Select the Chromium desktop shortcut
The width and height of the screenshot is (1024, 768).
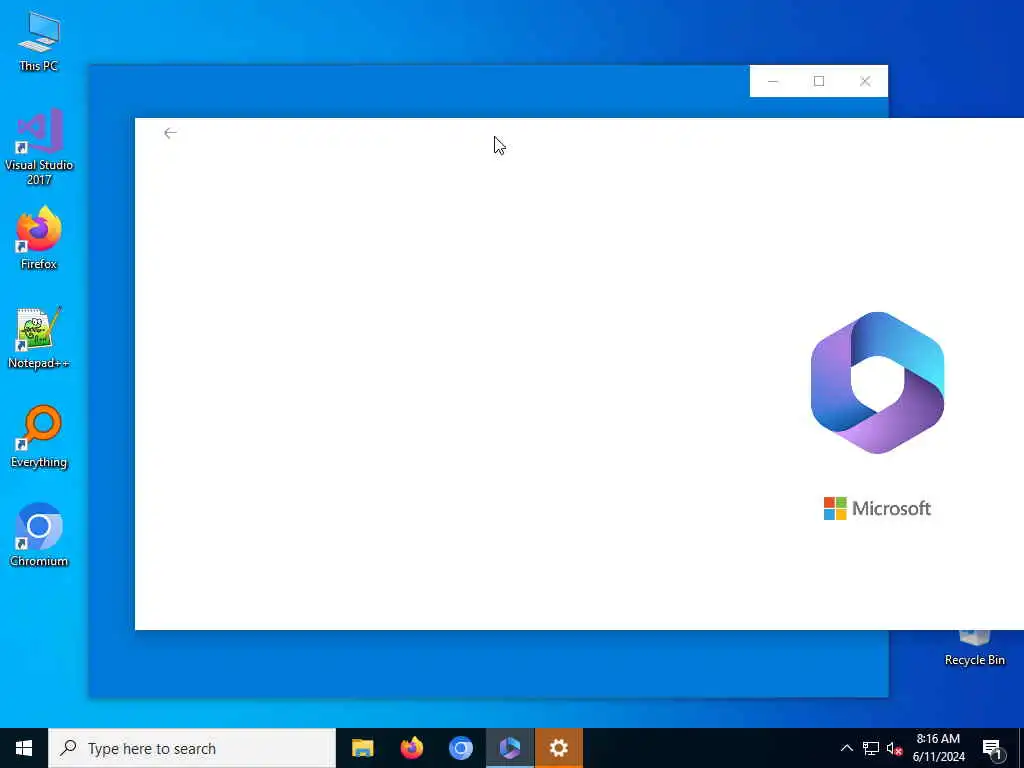39,536
